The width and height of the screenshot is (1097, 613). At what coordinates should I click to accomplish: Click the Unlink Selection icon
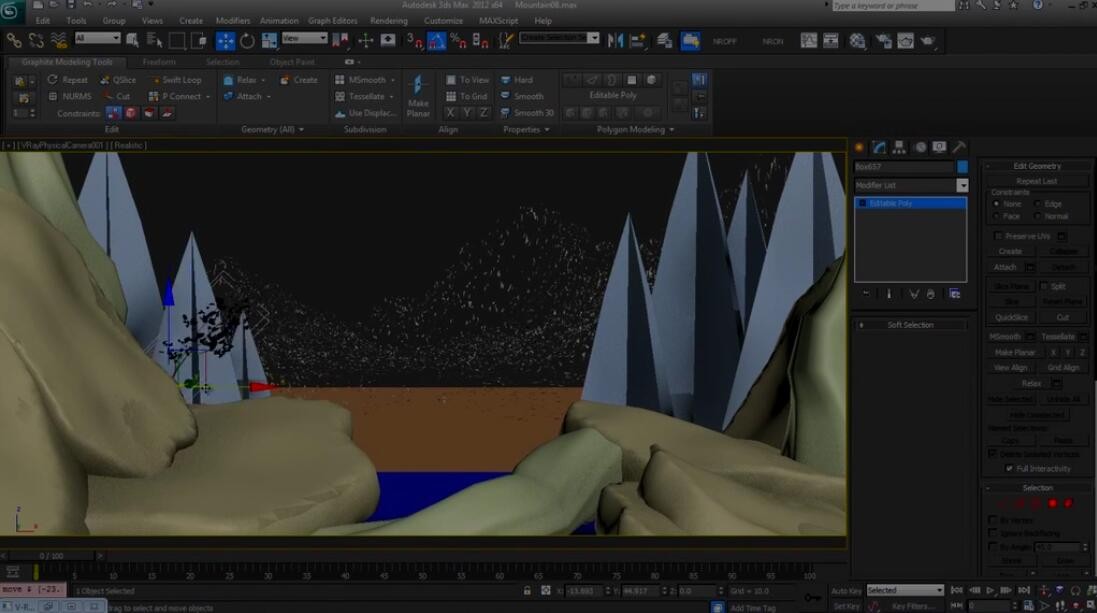[36, 41]
